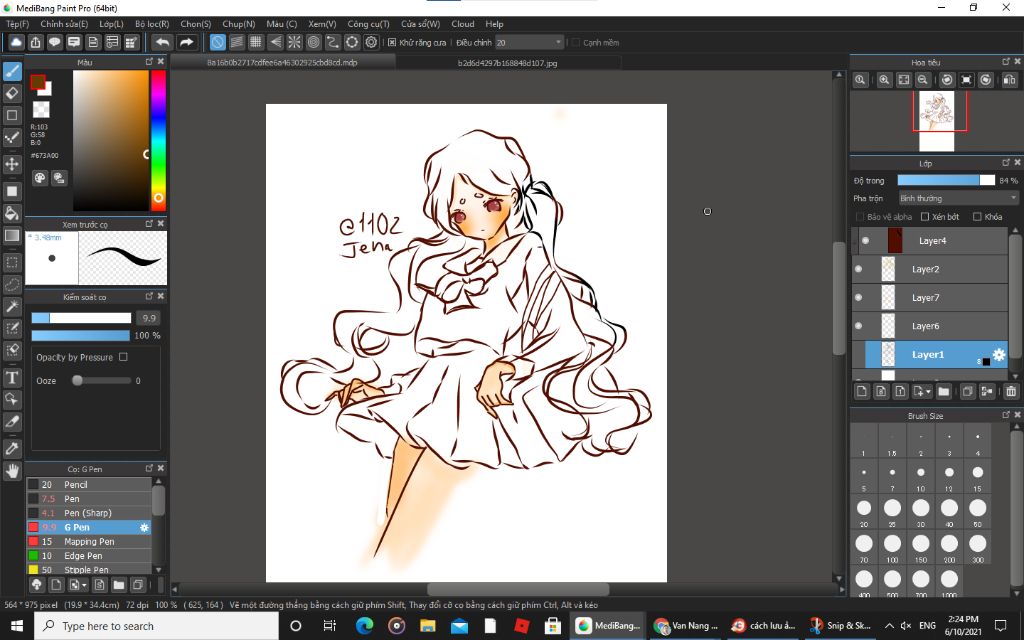Click the rainbow hue bar
The height and width of the screenshot is (640, 1024).
point(159,140)
